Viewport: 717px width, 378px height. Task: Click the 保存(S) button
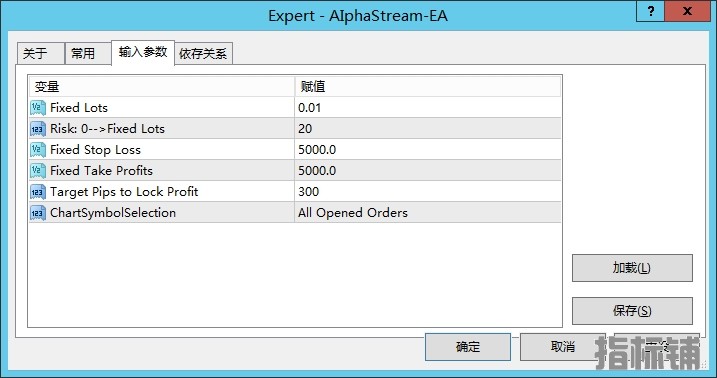tap(632, 311)
